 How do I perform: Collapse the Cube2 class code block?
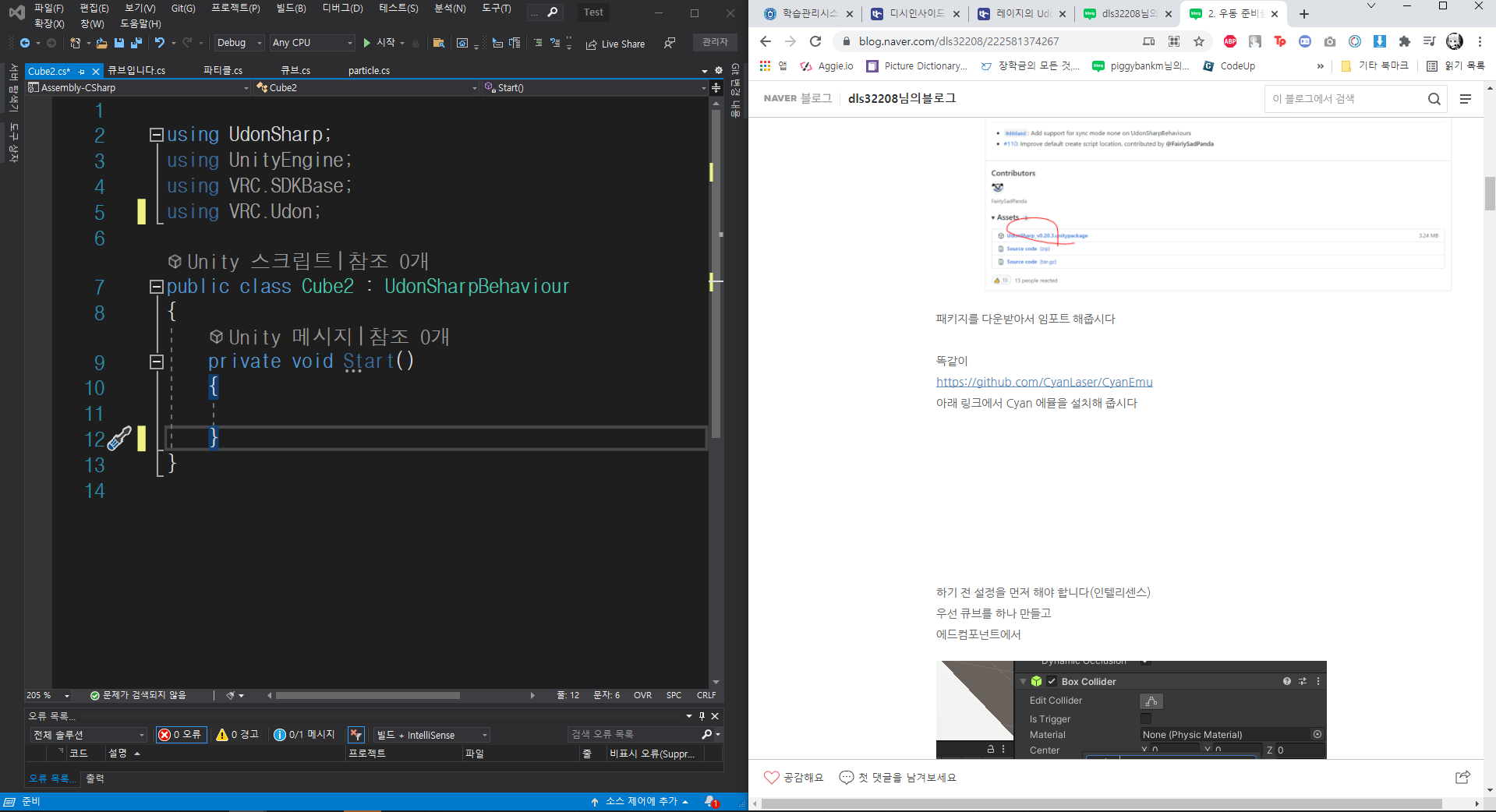(x=156, y=287)
